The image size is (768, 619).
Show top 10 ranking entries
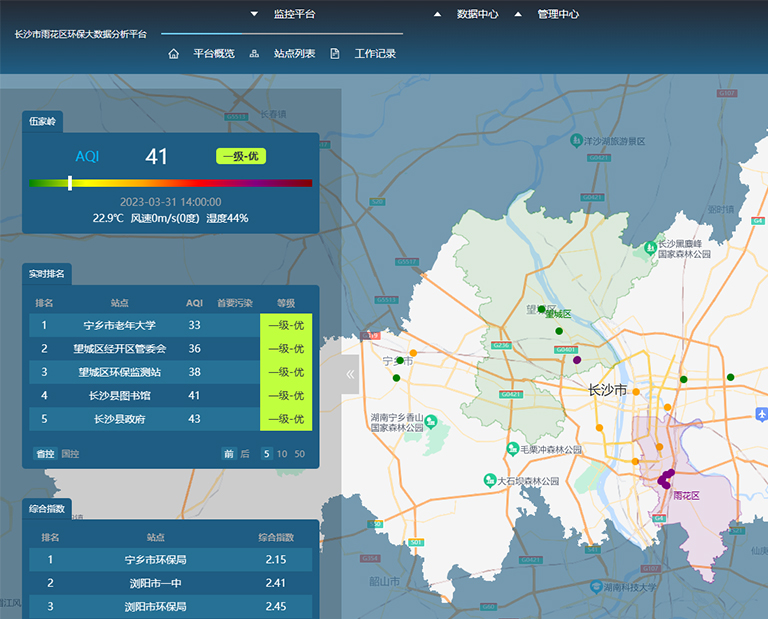tap(282, 454)
